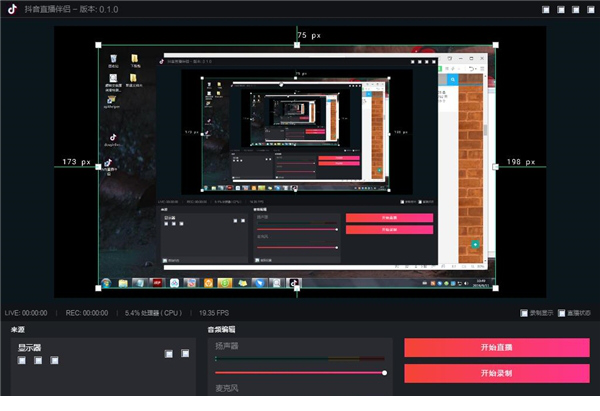Screen dimensions: 600x411
Task: Click the green round icon in previewed taskbar
Action: 225,283
